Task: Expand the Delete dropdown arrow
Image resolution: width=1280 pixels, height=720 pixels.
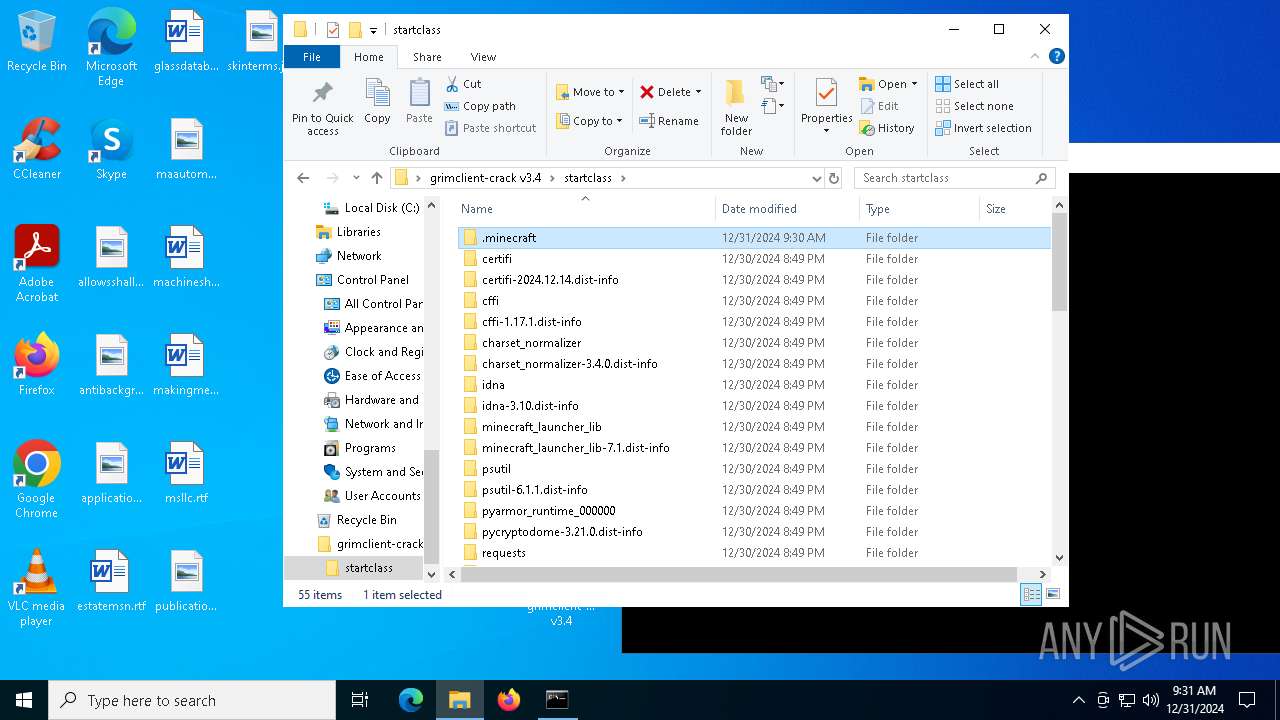Action: click(698, 92)
